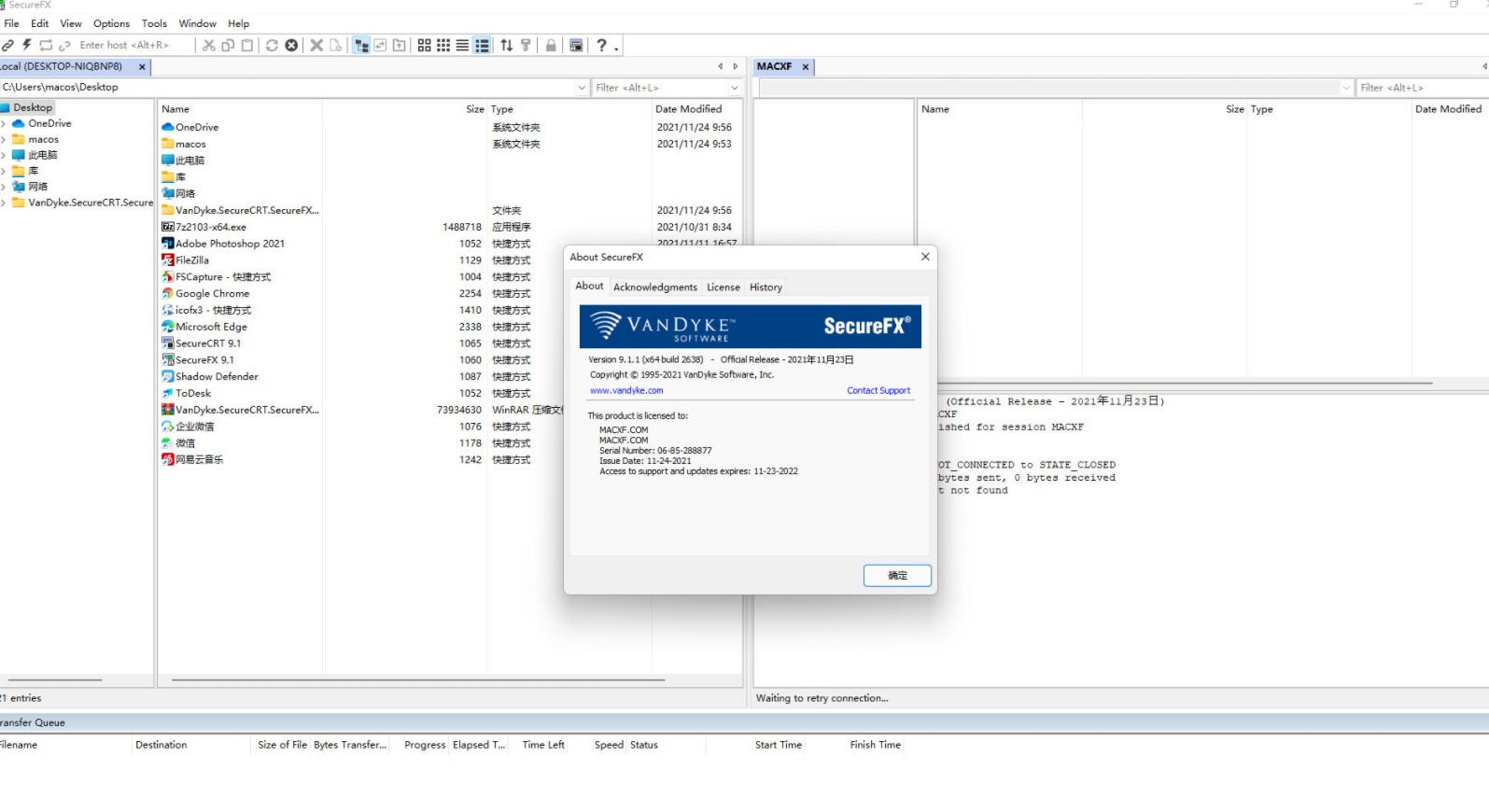Click the Connect link icon in toolbar

[x=7, y=45]
